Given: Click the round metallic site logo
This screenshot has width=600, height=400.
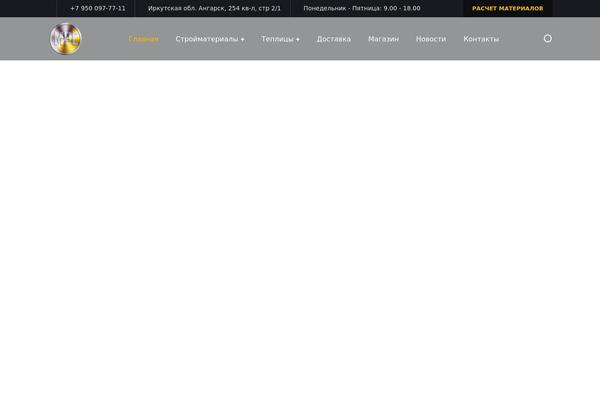Looking at the screenshot, I should (66, 39).
